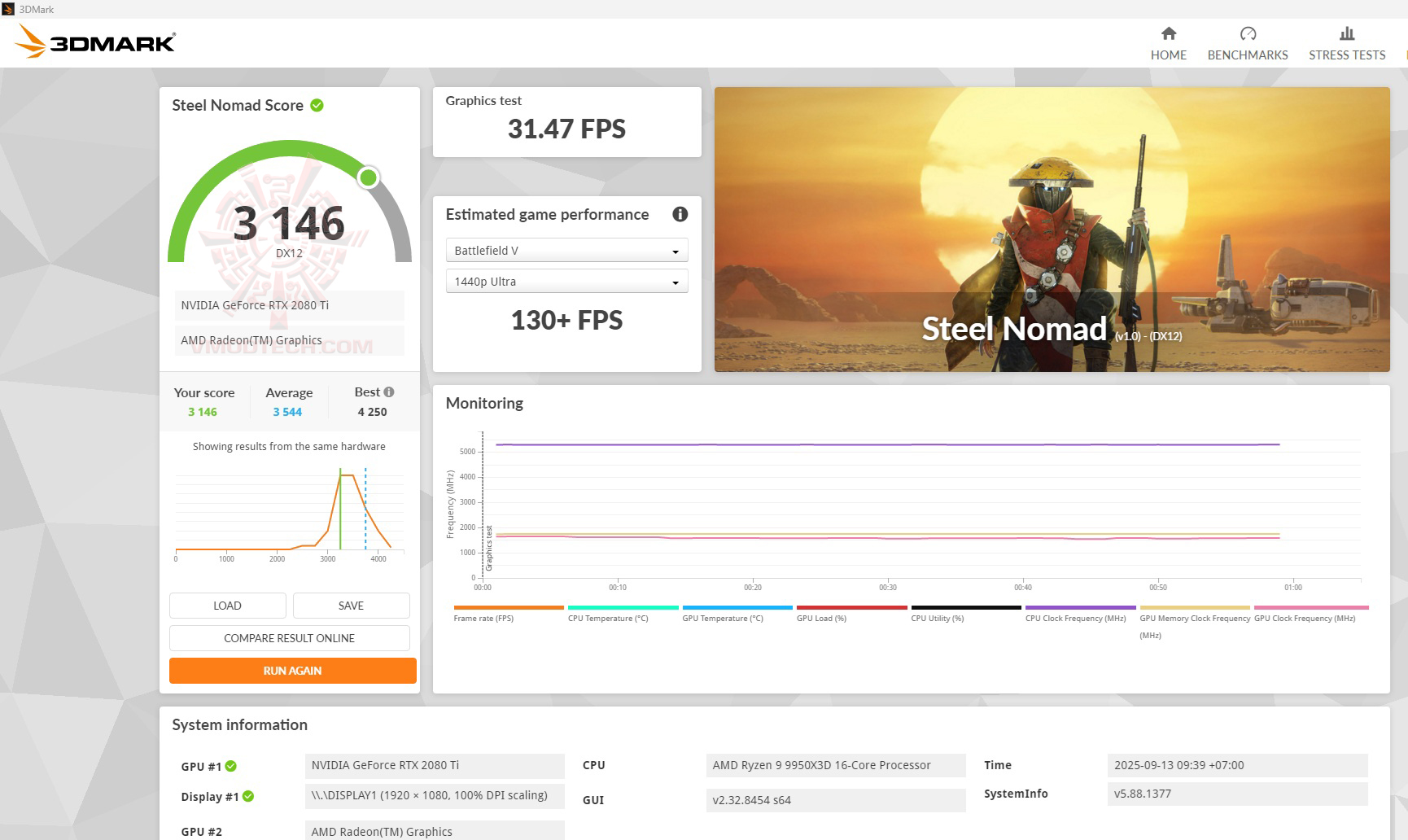Click the SAVE button
Screen dimensions: 1408x840
(350, 606)
